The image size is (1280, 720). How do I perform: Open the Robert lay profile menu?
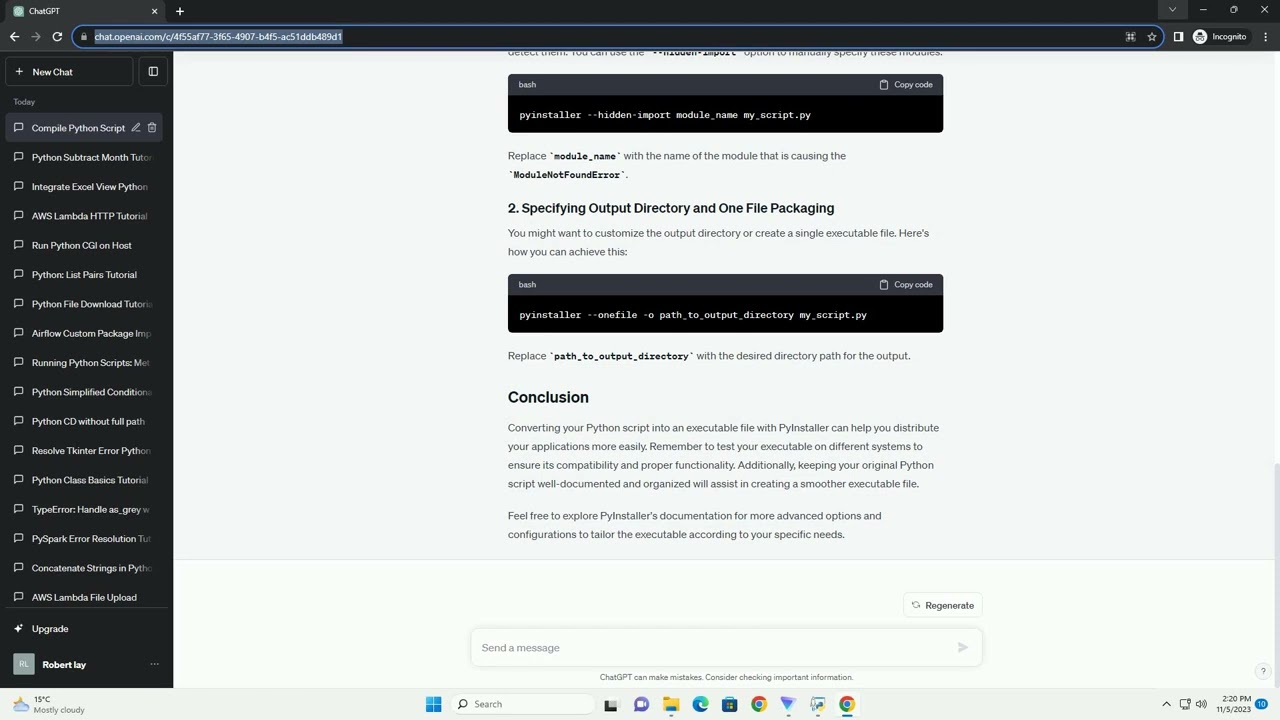(86, 665)
